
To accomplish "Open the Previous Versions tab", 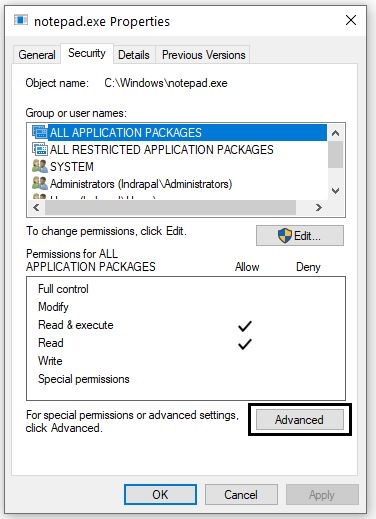I will click(204, 55).
